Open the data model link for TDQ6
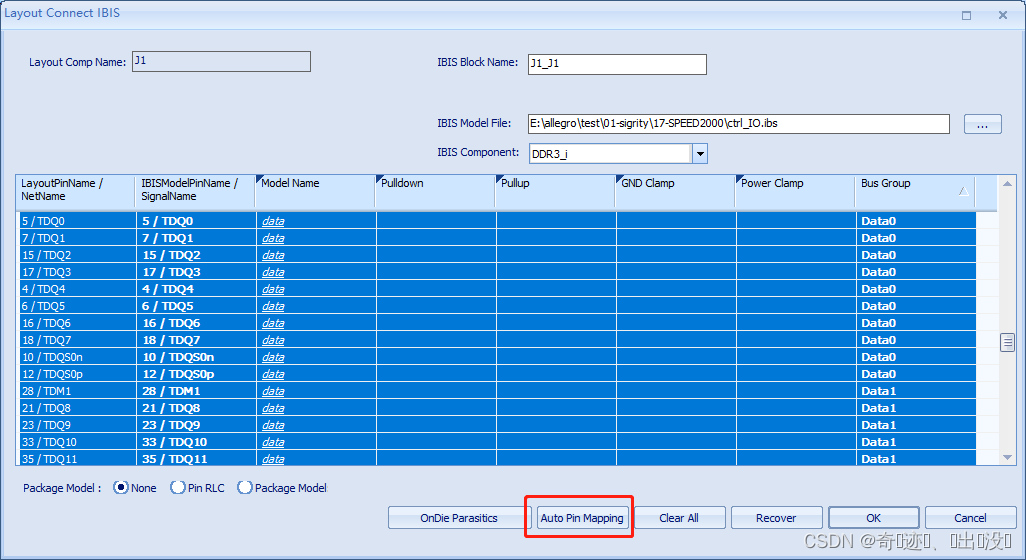This screenshot has width=1026, height=560. click(x=273, y=323)
